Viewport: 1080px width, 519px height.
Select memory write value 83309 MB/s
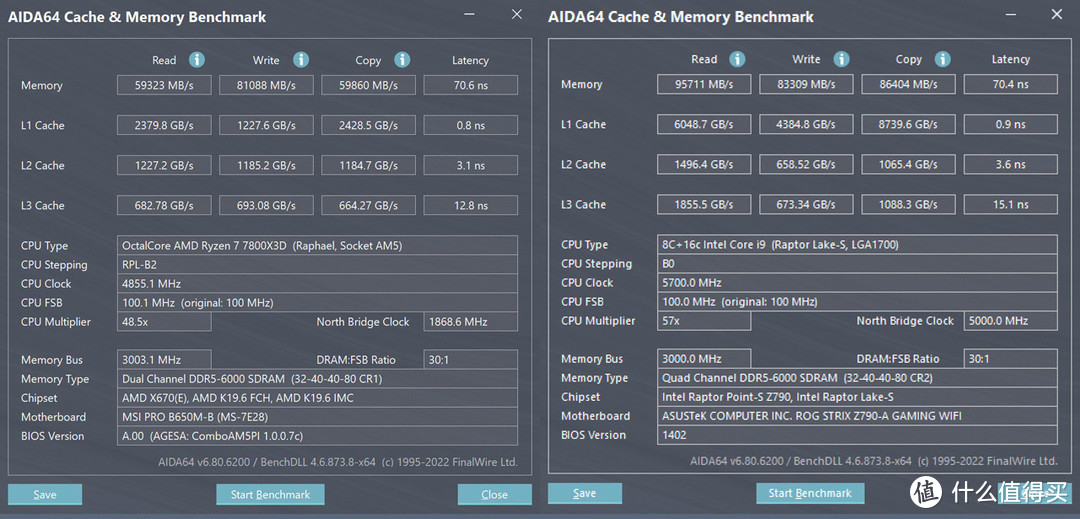coord(806,85)
